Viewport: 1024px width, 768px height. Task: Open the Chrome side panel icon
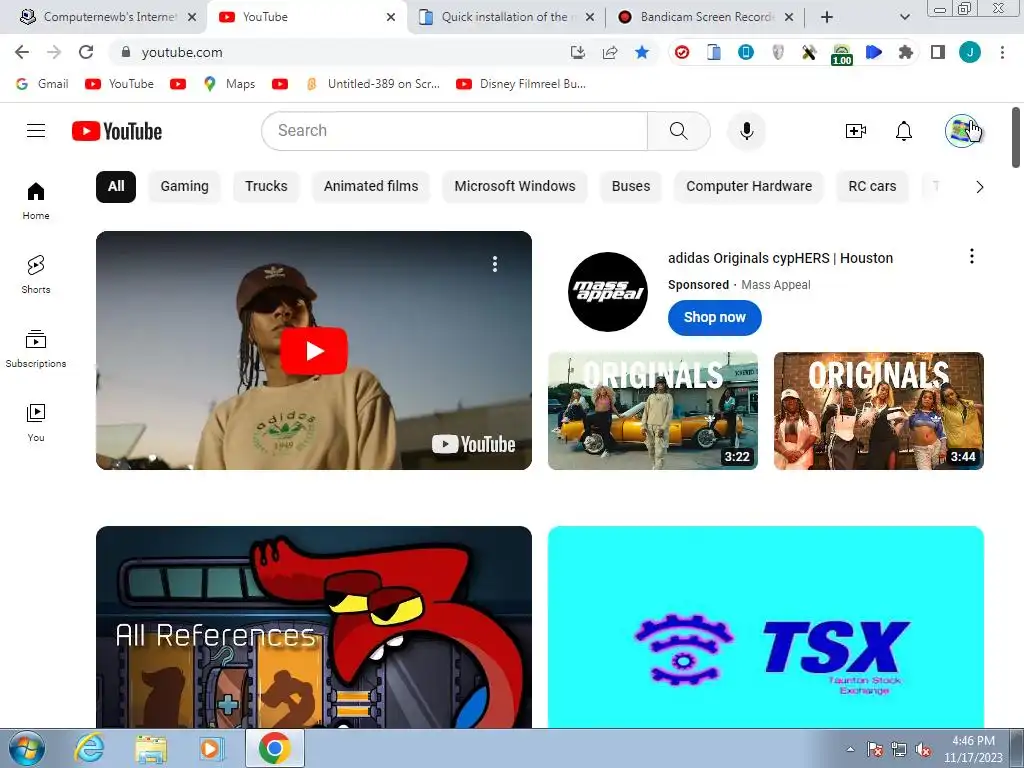[x=938, y=52]
